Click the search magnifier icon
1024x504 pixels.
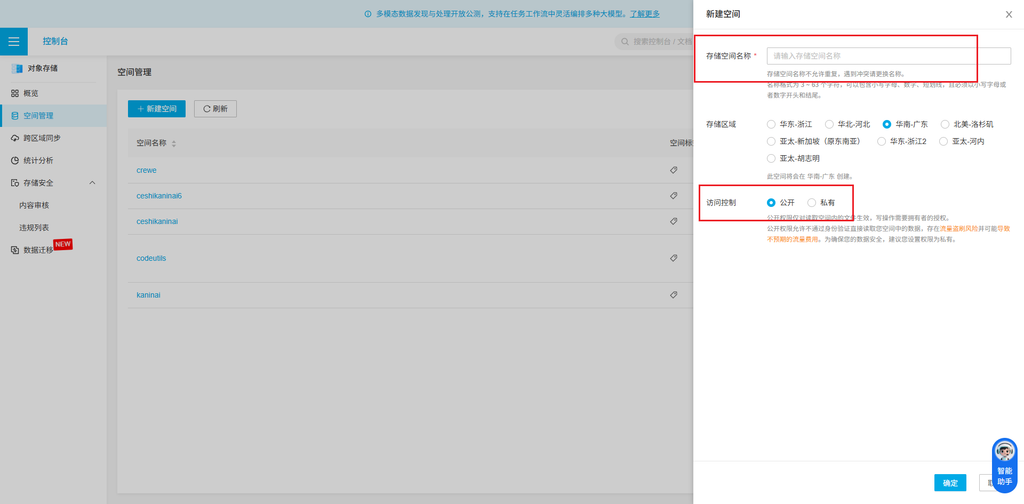pos(625,41)
